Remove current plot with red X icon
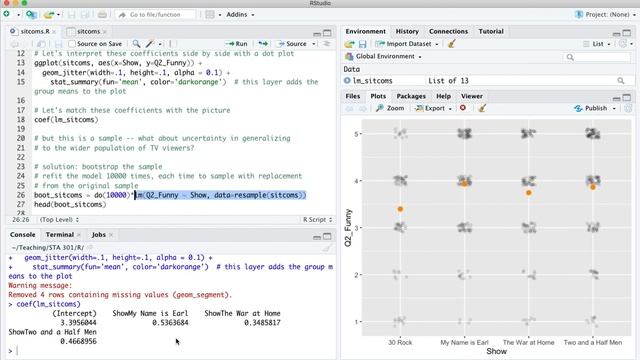Viewport: 640px width, 360px height. [462, 108]
